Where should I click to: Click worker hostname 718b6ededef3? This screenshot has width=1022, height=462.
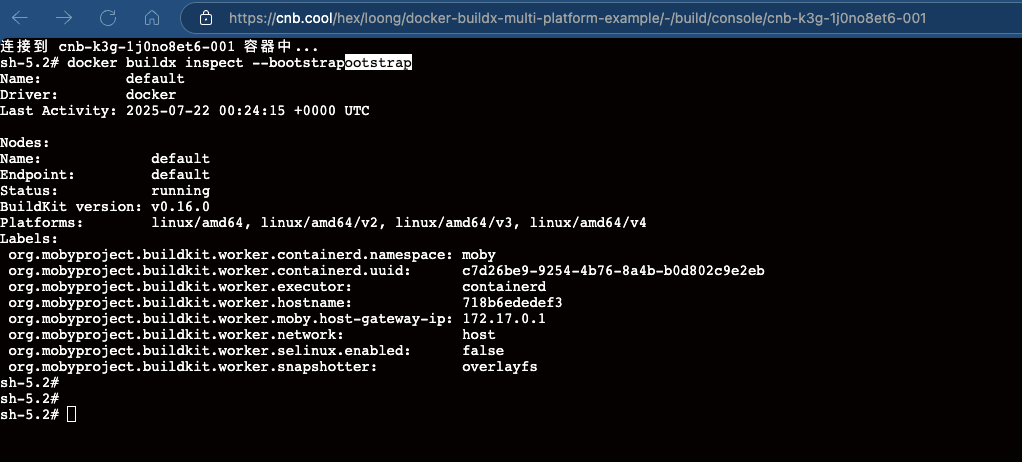tap(512, 303)
